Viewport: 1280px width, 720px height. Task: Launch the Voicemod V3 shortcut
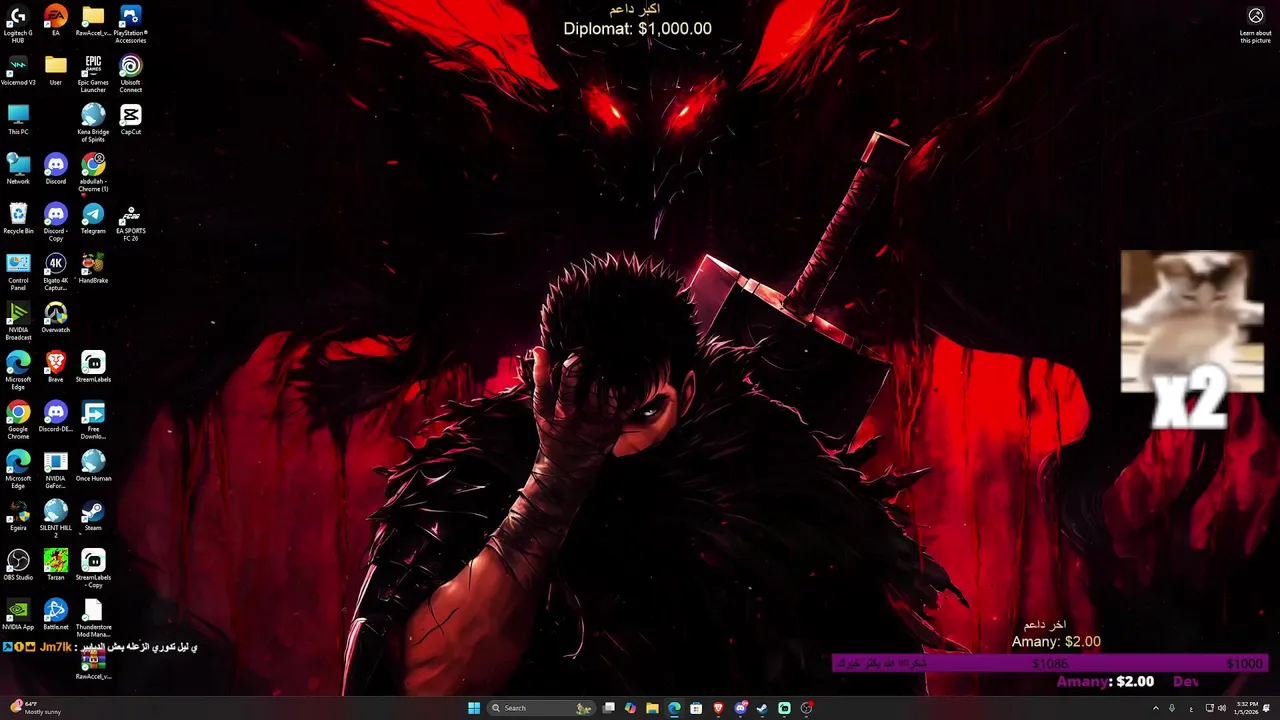(18, 70)
